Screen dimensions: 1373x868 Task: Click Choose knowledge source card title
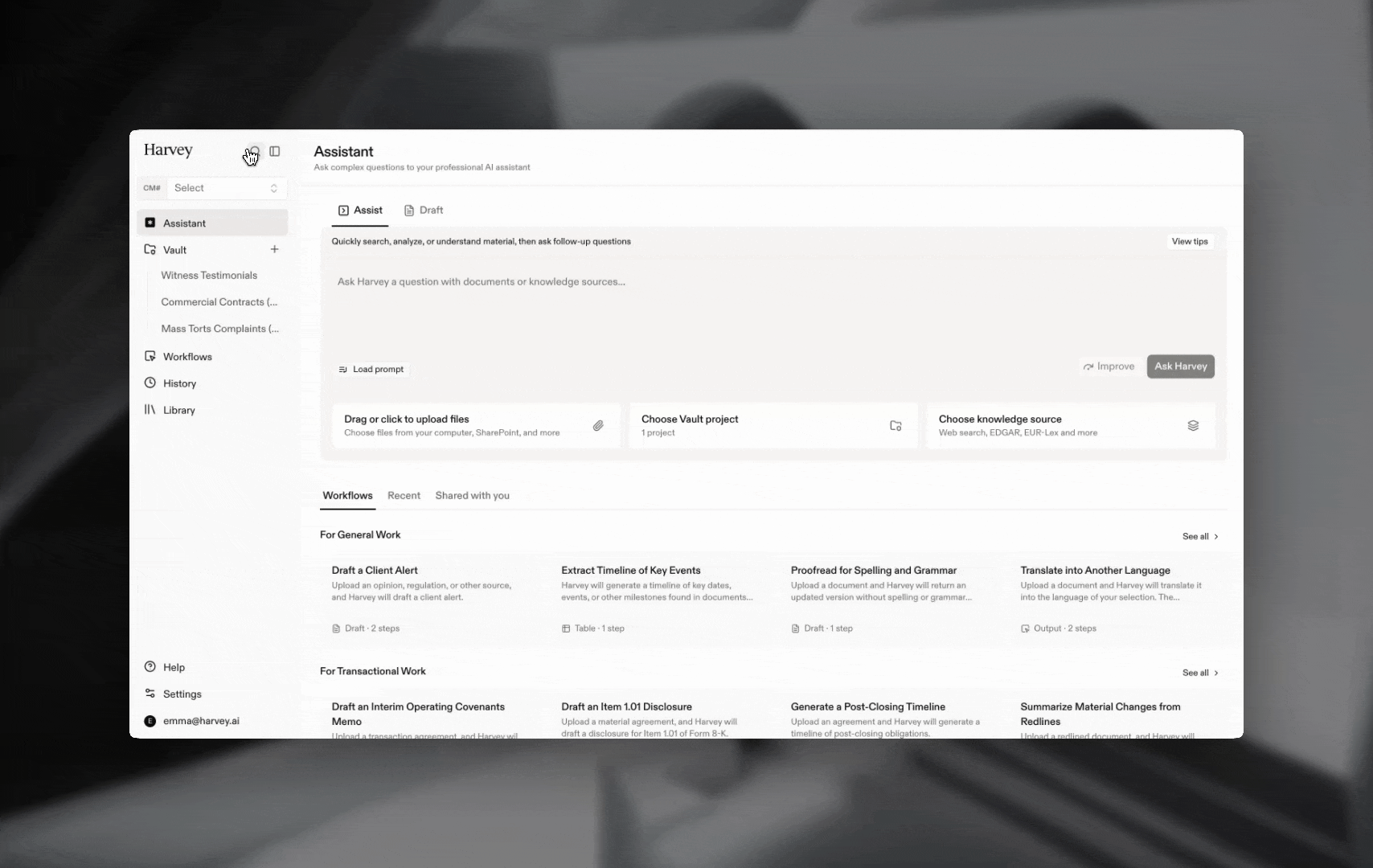[1000, 419]
